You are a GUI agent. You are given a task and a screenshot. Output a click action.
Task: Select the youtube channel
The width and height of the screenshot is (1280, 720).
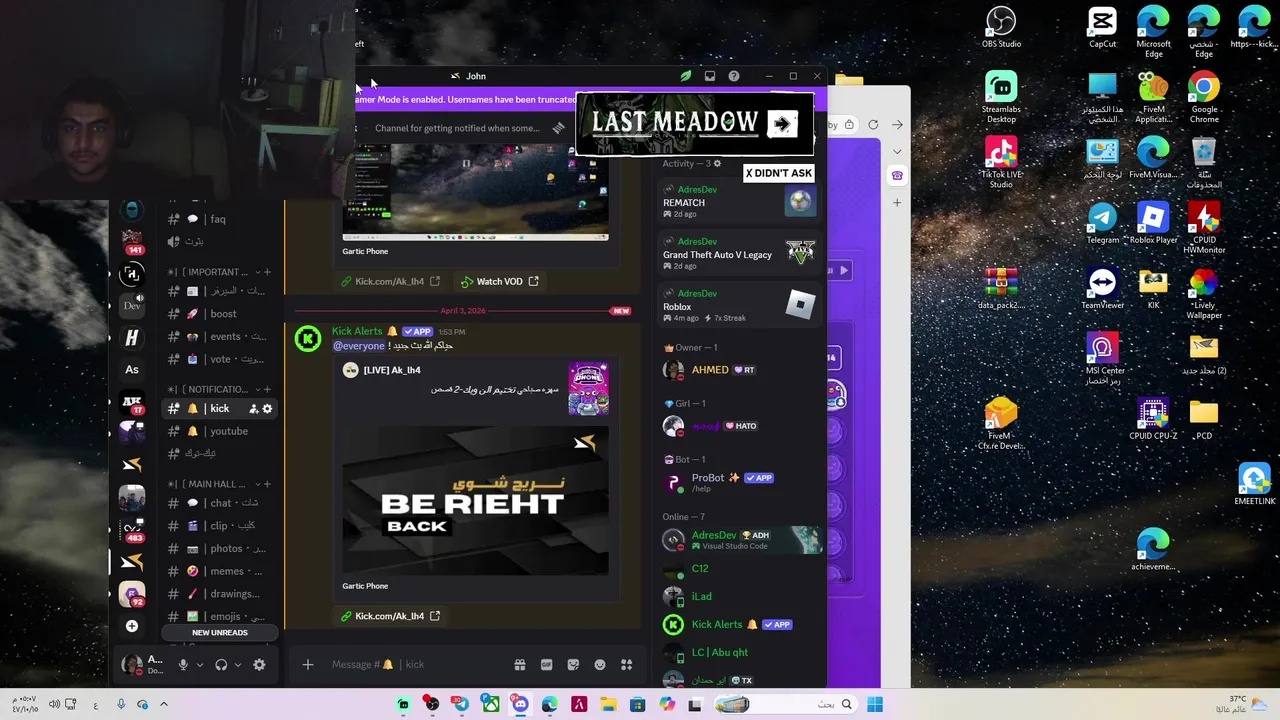[218, 431]
